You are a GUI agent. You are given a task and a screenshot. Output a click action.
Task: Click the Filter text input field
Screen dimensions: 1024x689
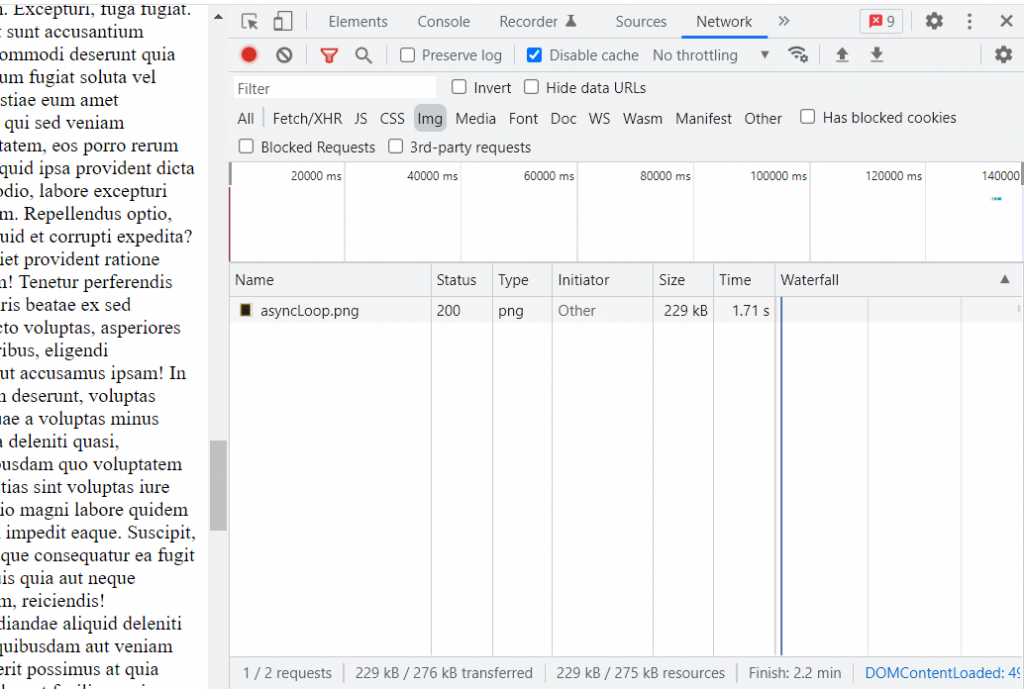[335, 88]
